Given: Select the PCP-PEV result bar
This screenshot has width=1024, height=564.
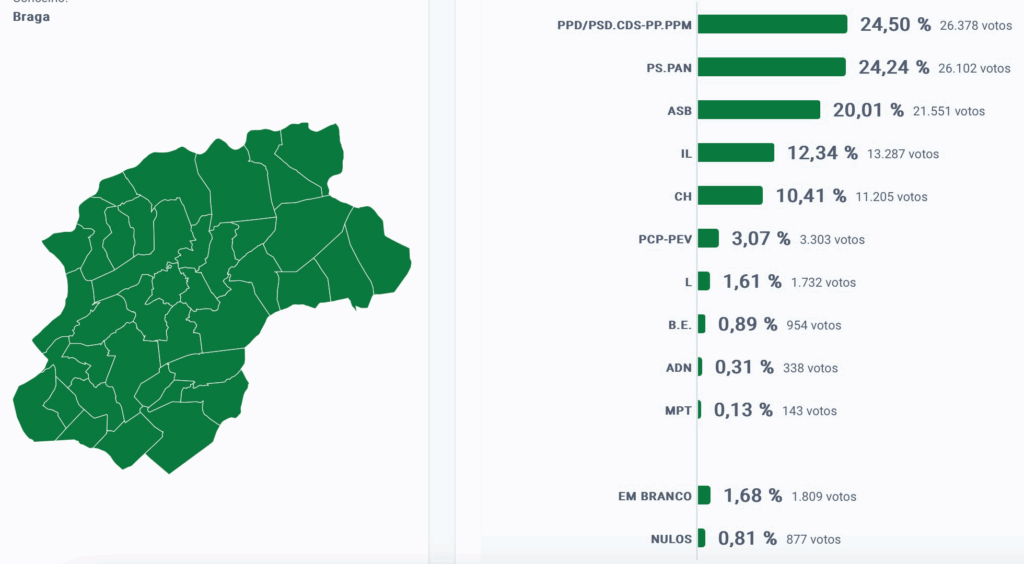Looking at the screenshot, I should [x=708, y=239].
